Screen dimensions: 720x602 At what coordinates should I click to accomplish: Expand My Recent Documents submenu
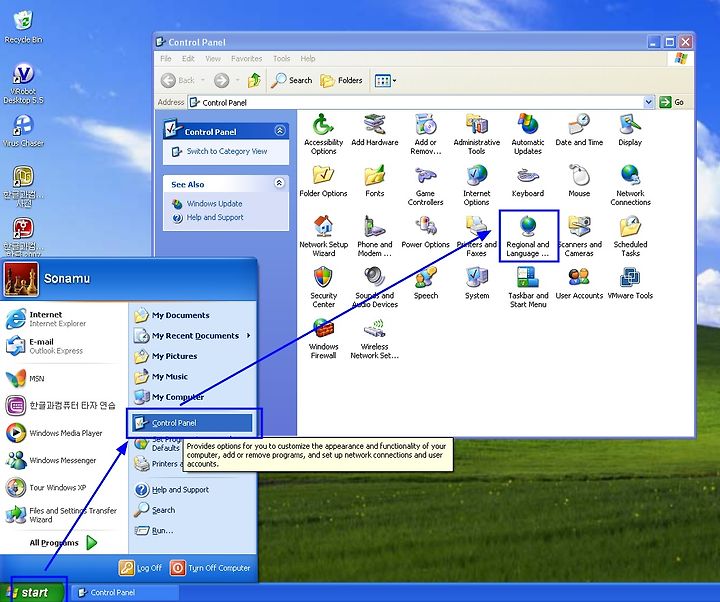pyautogui.click(x=248, y=336)
